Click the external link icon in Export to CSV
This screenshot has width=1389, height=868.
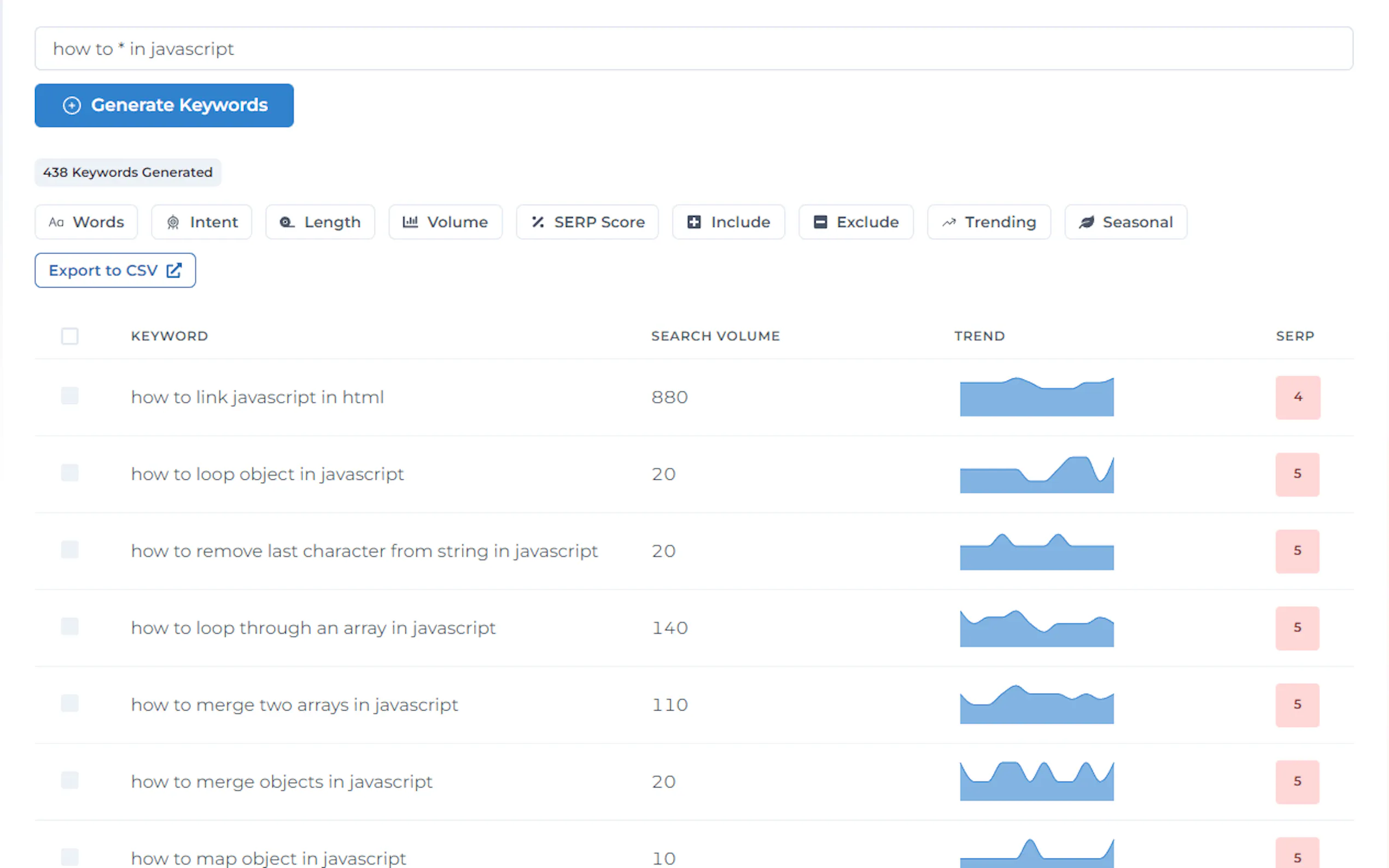coord(174,271)
